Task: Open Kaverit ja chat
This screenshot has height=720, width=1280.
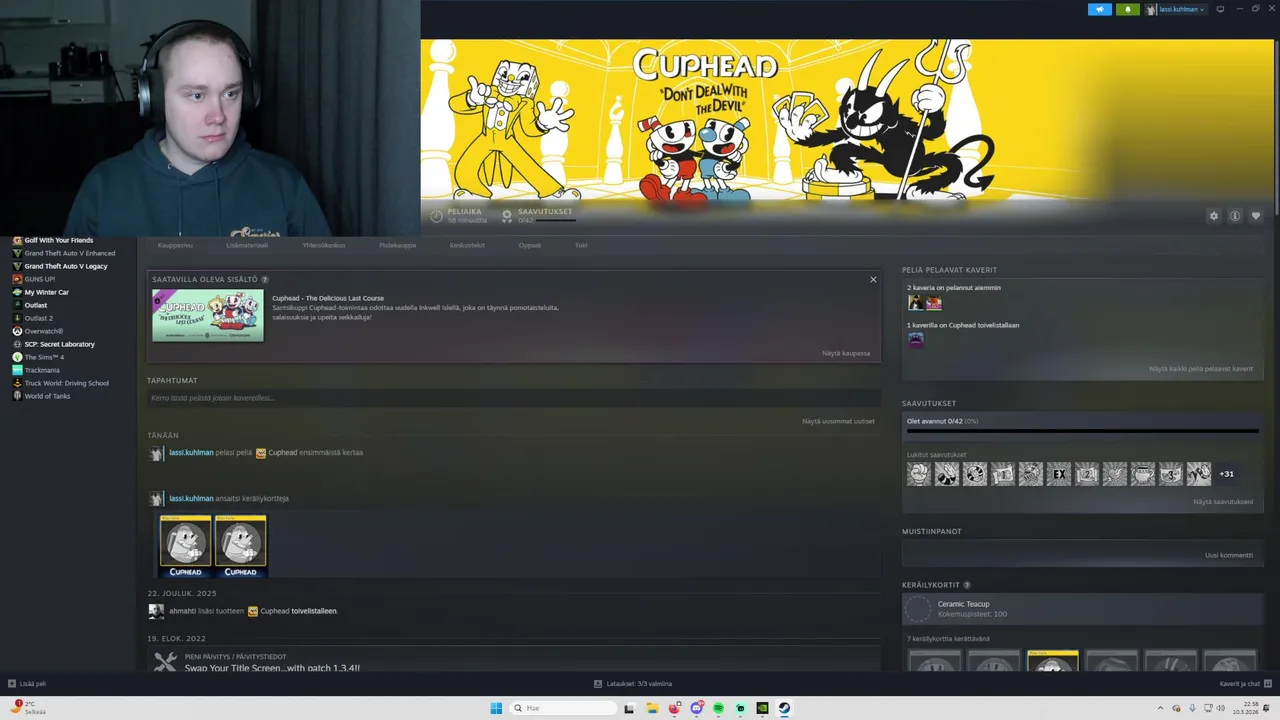Action: pyautogui.click(x=1245, y=684)
